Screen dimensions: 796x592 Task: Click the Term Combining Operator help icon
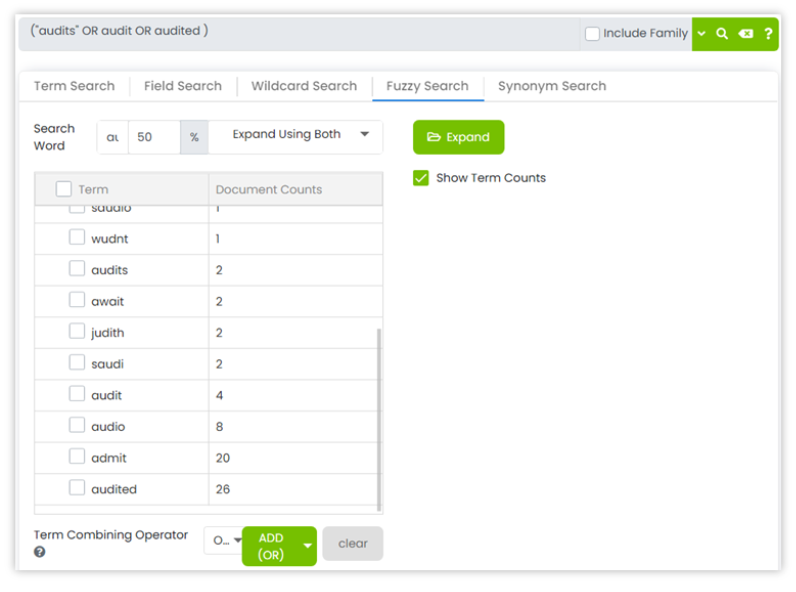(40, 551)
